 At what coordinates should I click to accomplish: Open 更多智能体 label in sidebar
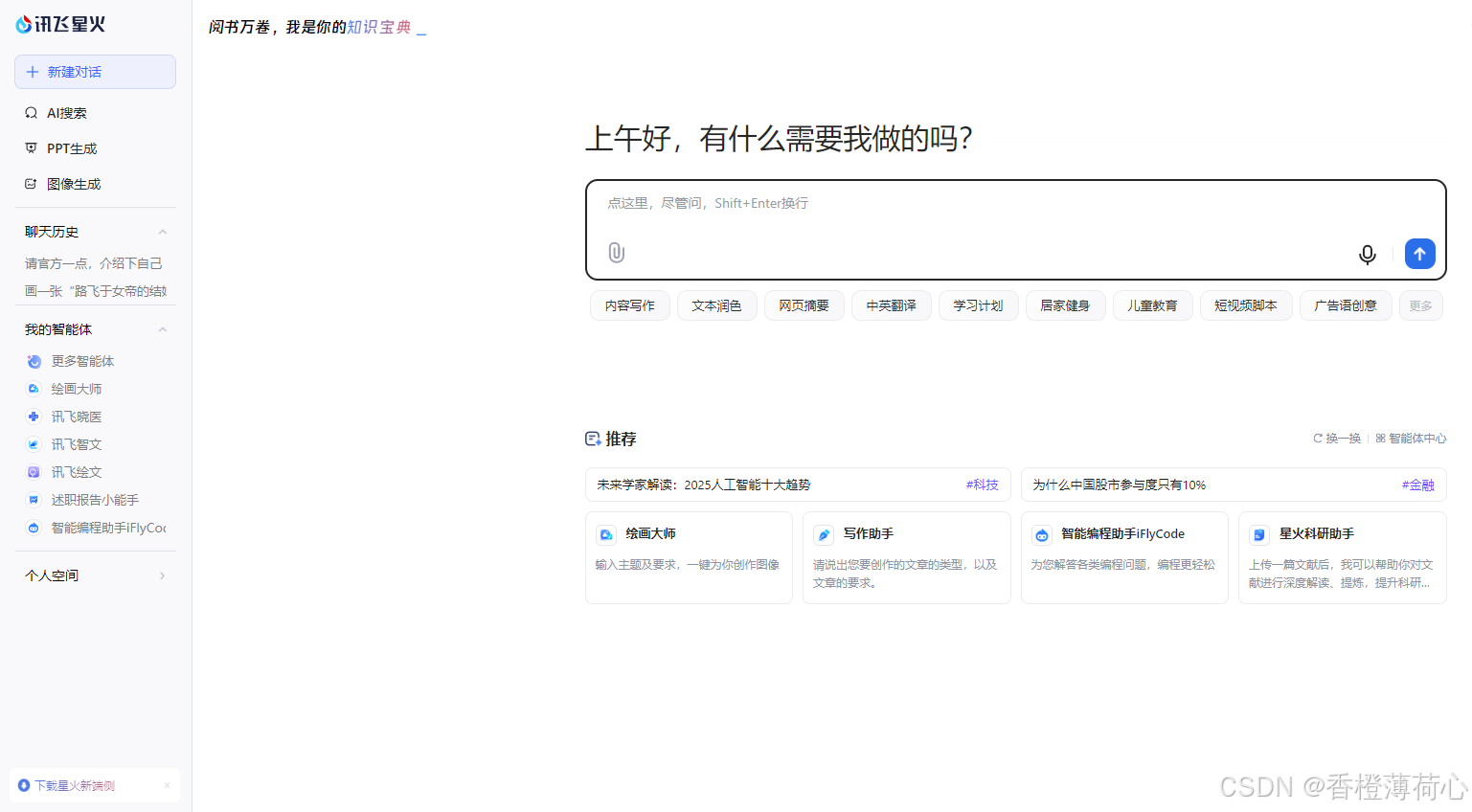[x=82, y=361]
